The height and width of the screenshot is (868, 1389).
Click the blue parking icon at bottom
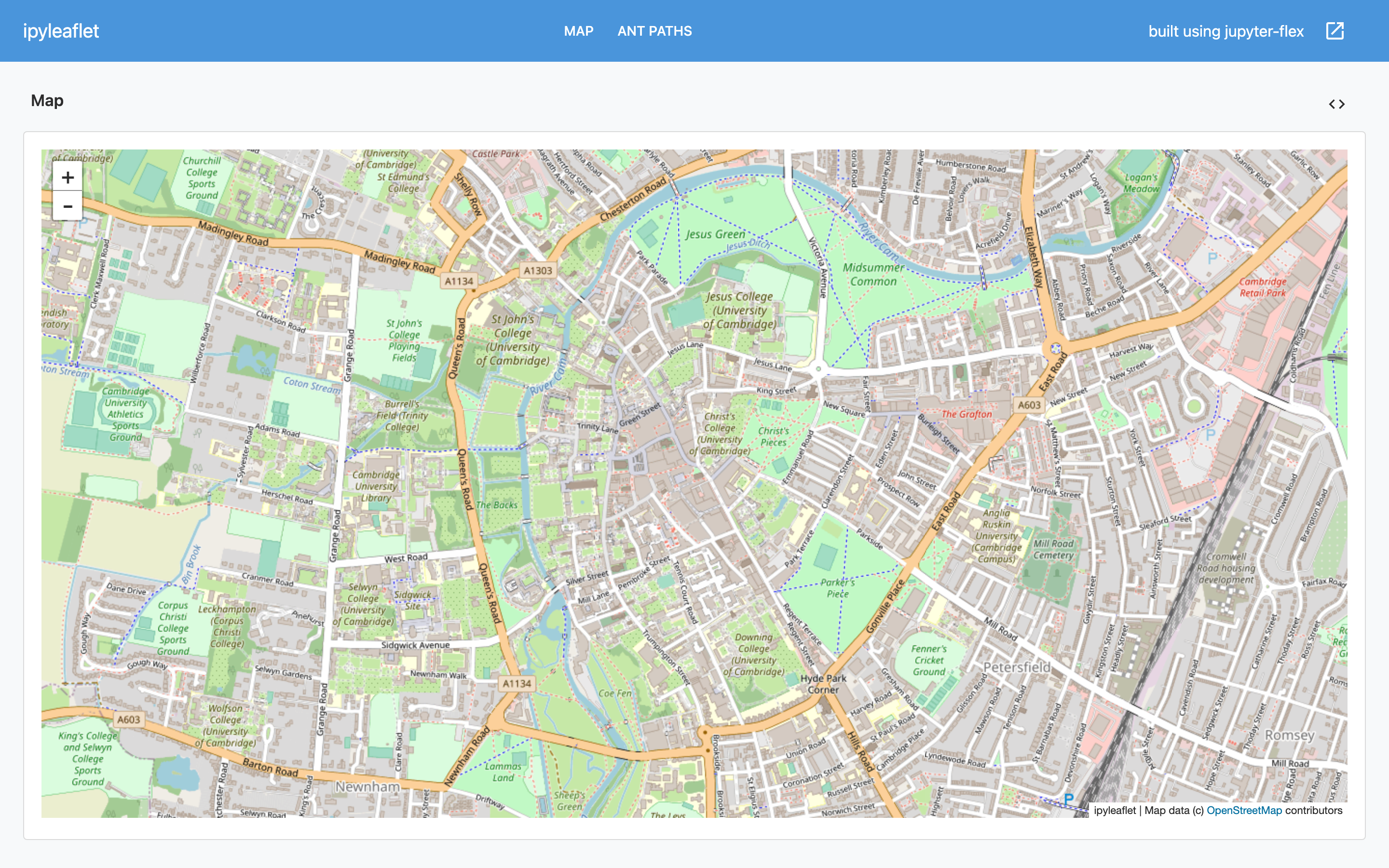[x=1068, y=799]
